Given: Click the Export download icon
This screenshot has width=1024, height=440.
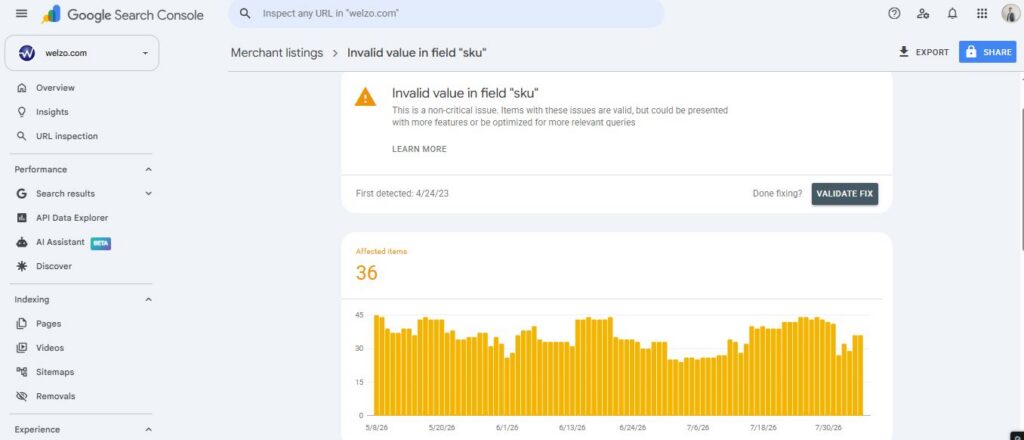Looking at the screenshot, I should coord(904,52).
